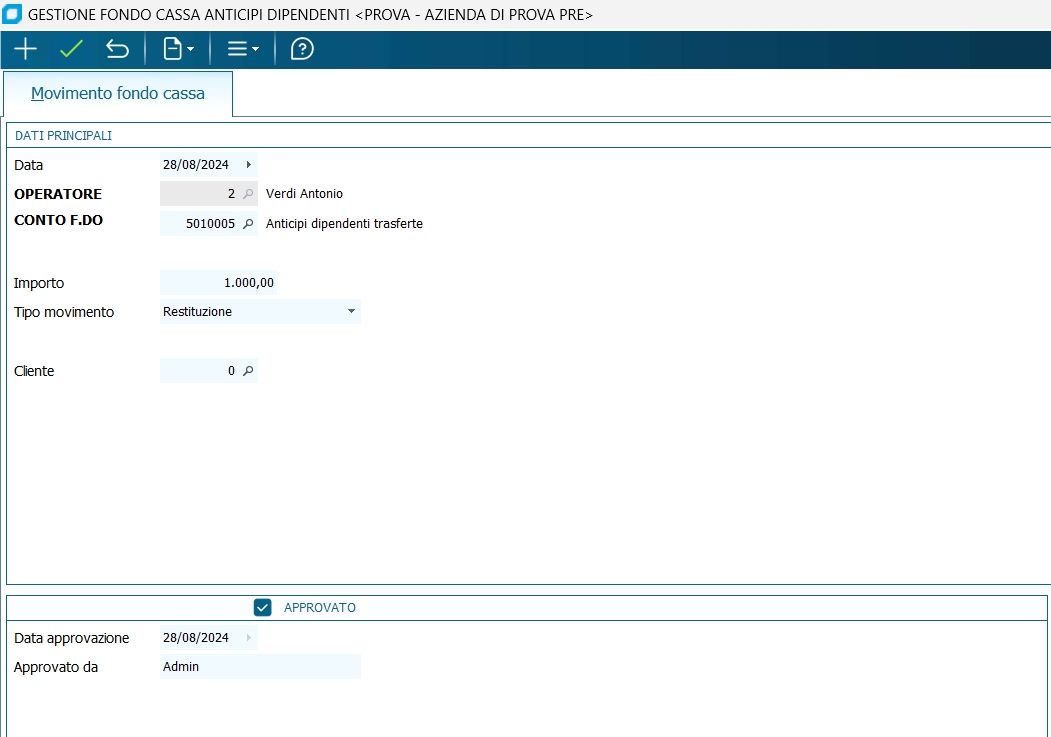Screen dimensions: 1051x737
Task: Open the document icon dropdown in toolbar
Action: pos(178,49)
